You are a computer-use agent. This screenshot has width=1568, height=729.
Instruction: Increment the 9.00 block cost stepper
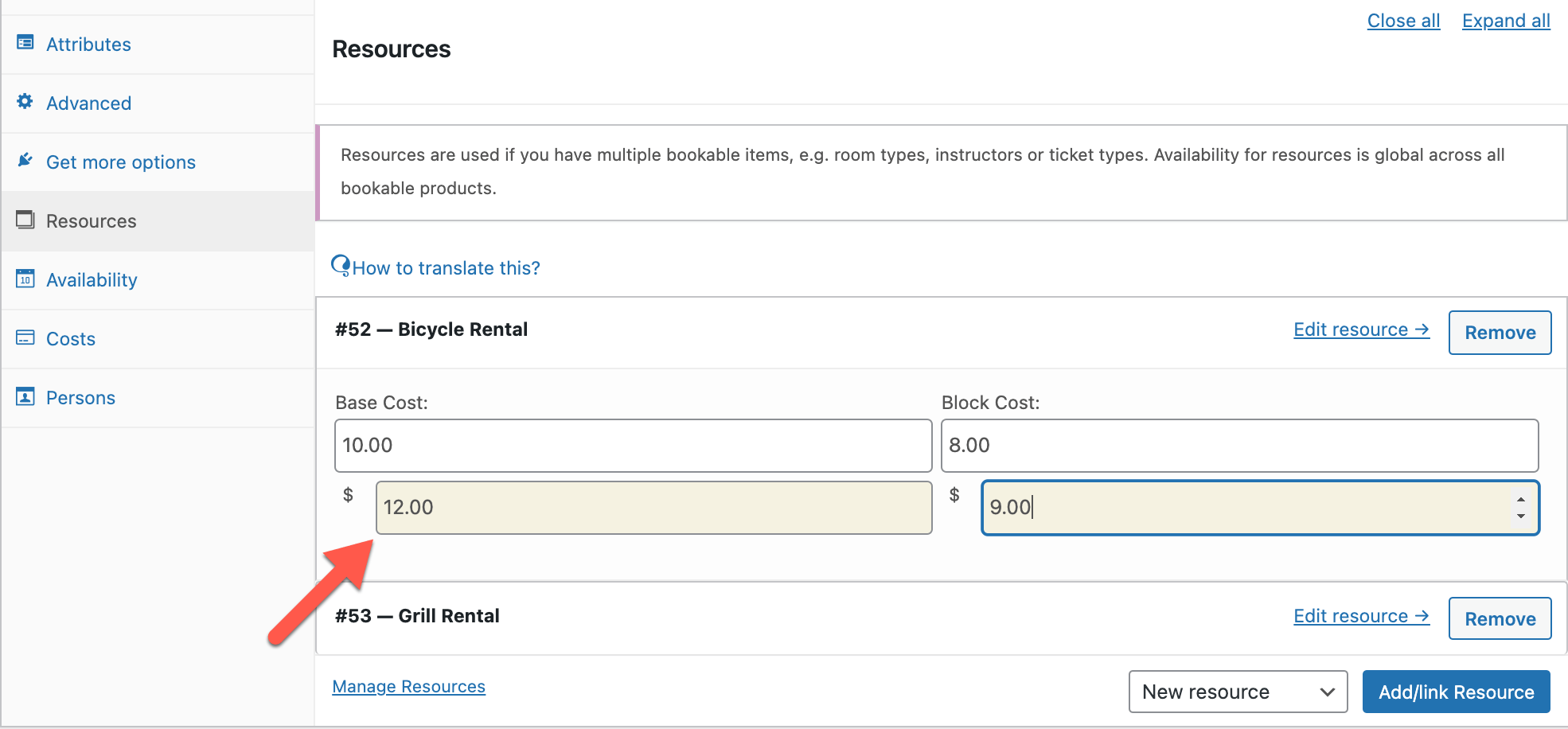1521,500
